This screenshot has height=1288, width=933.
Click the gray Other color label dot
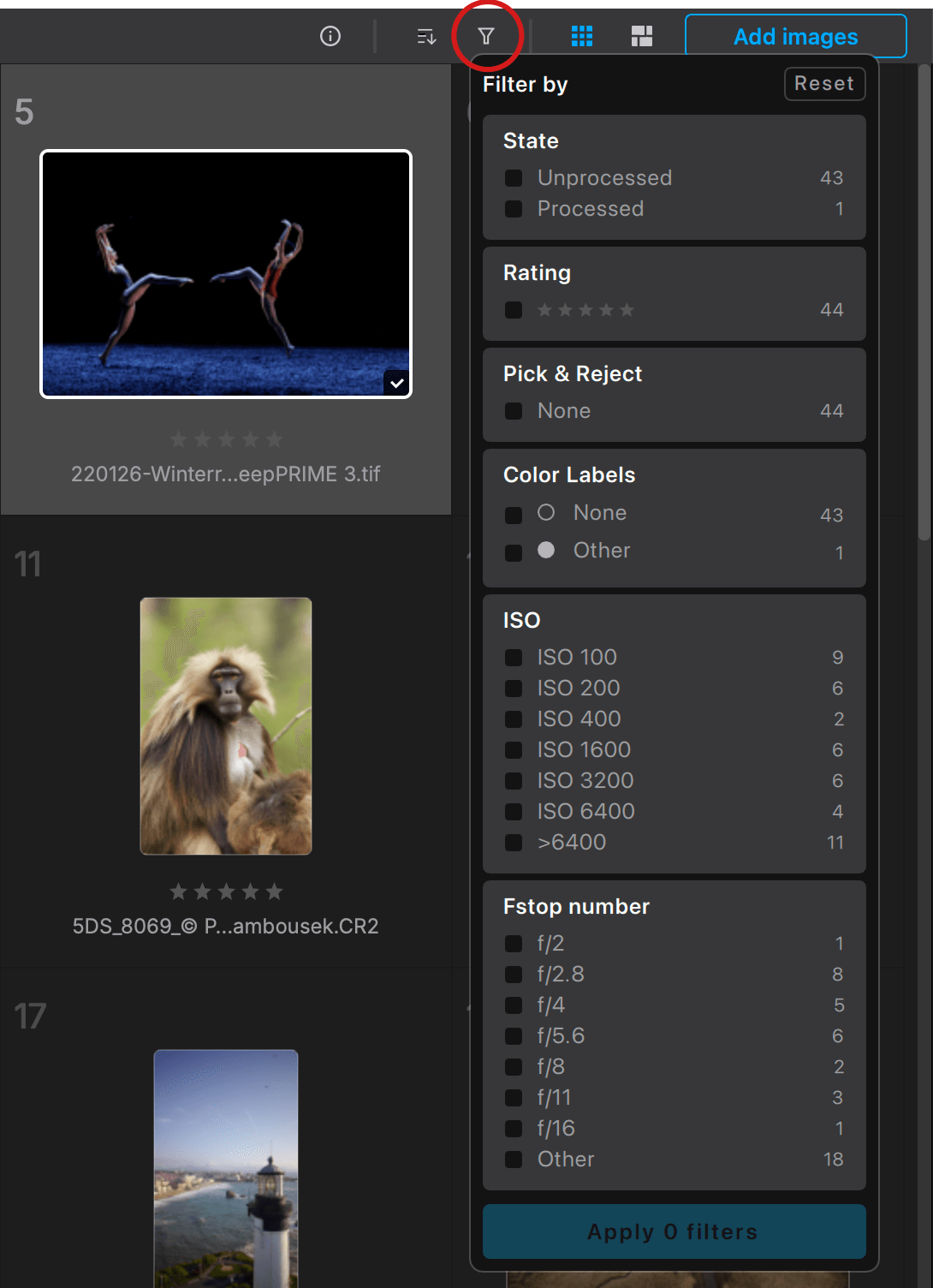546,551
